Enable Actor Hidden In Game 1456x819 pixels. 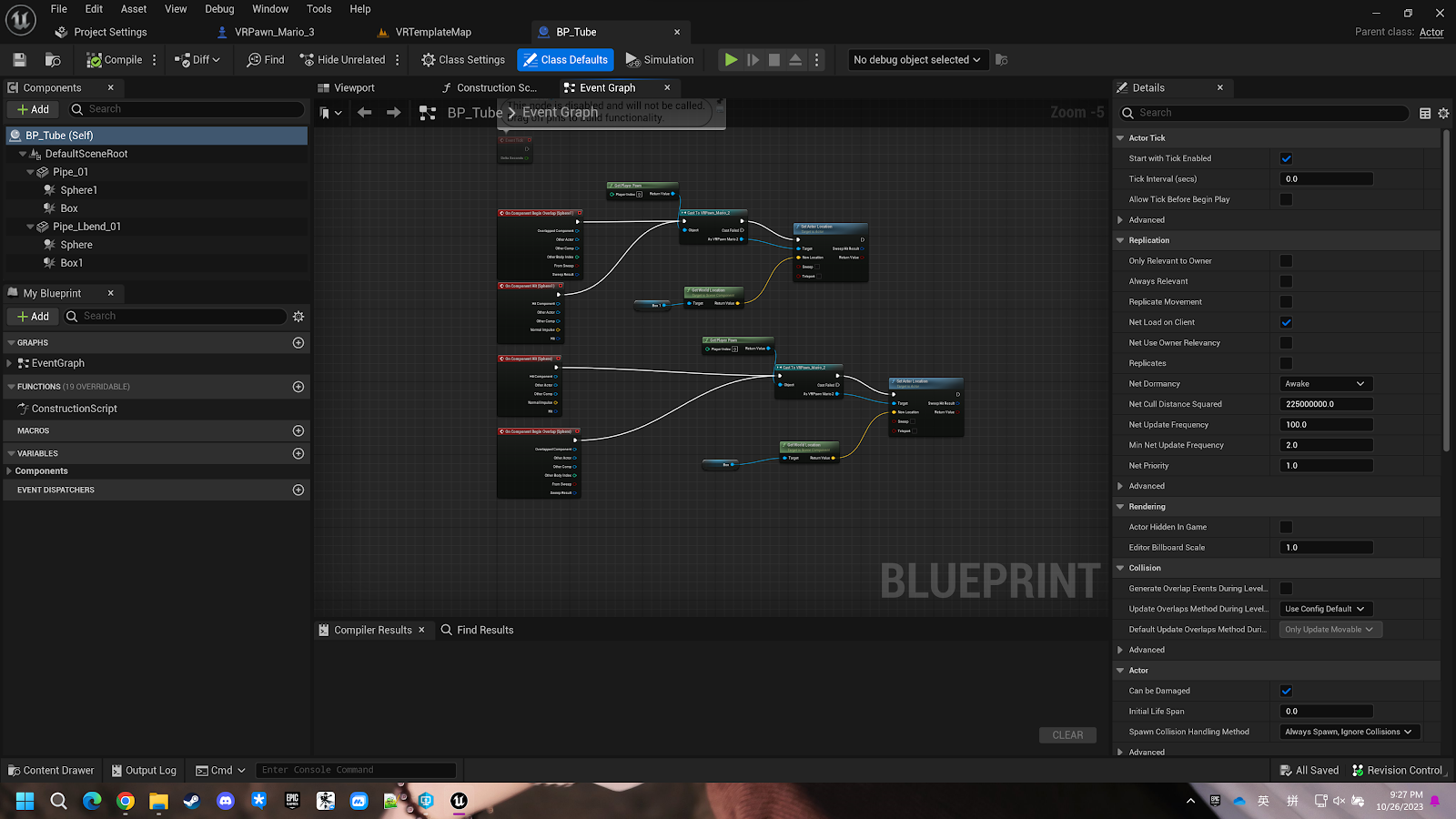[1286, 527]
